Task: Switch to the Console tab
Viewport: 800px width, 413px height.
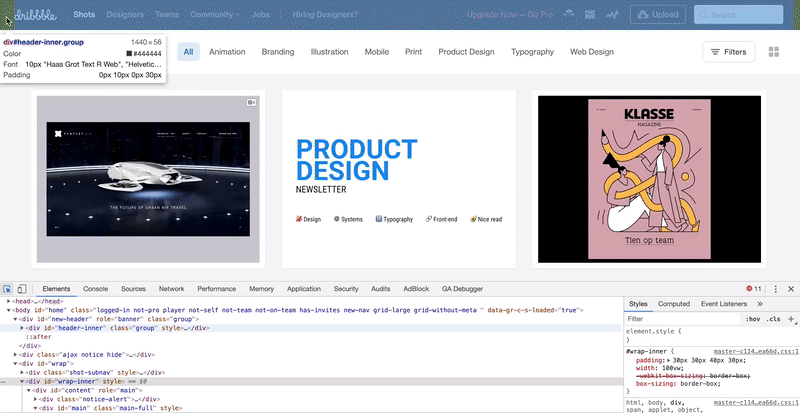Action: (x=95, y=288)
